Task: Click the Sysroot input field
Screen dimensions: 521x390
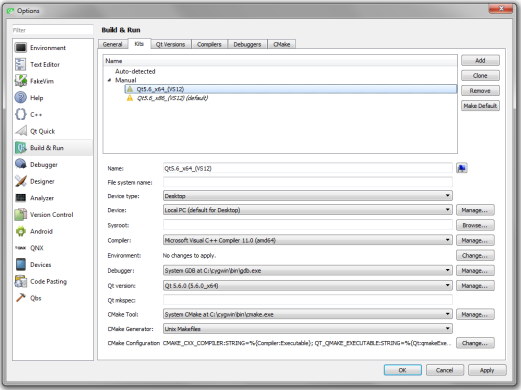Action: pos(307,225)
